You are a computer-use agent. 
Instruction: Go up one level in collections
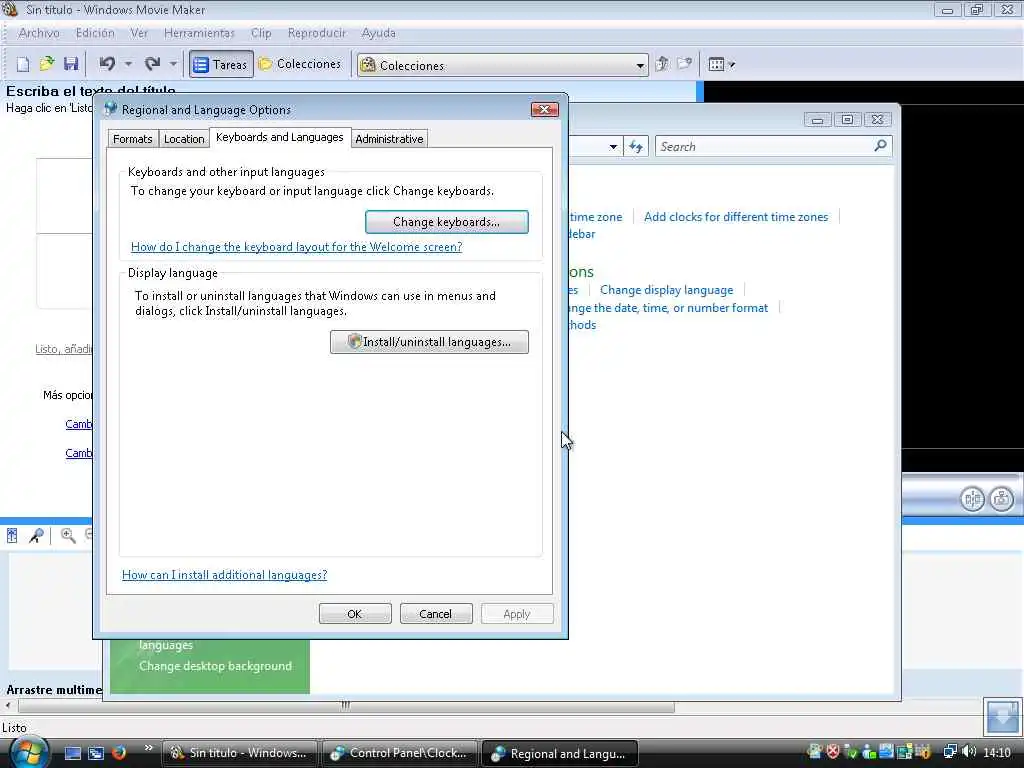[x=662, y=64]
